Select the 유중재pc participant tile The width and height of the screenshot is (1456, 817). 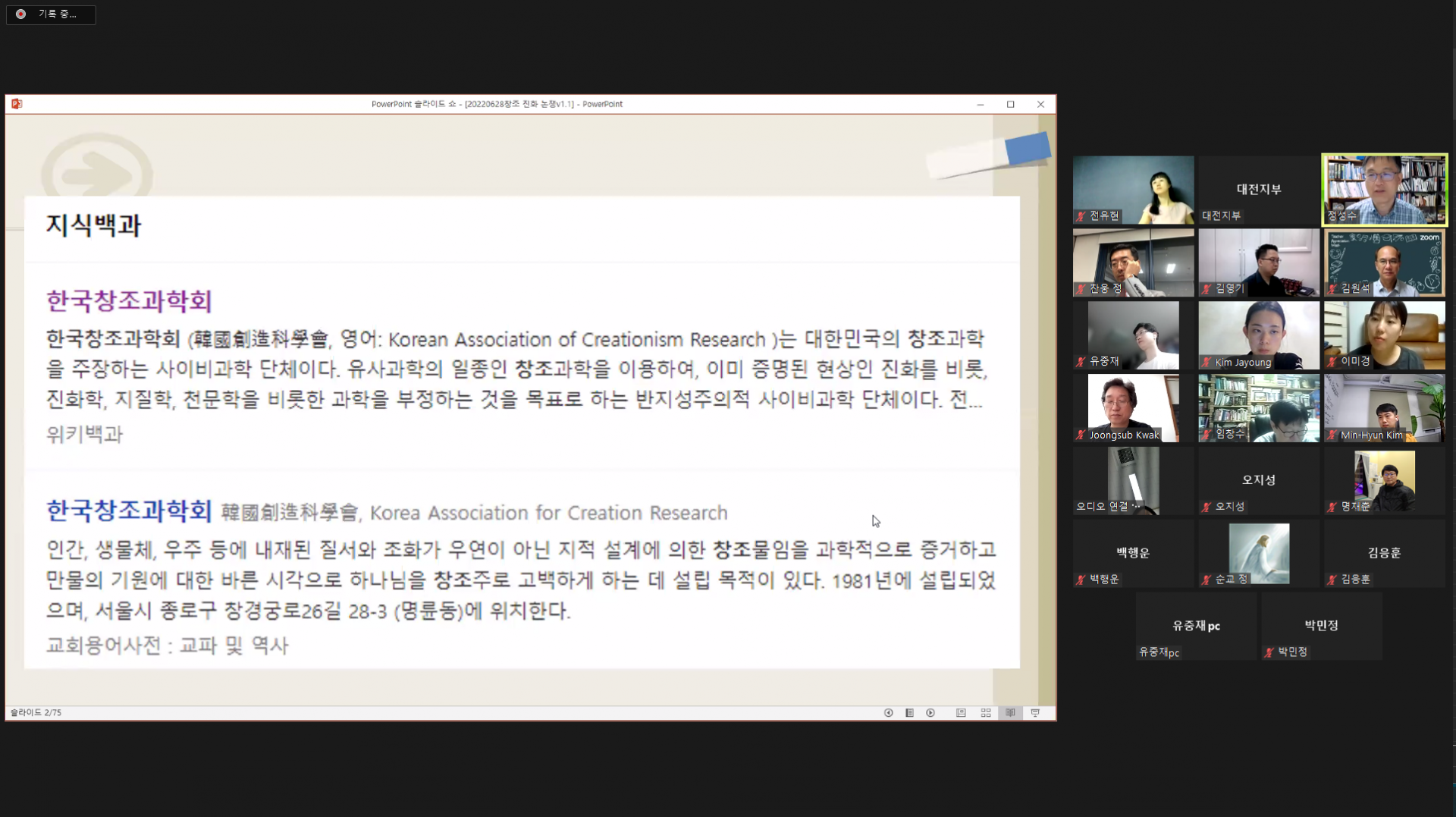[x=1196, y=627]
